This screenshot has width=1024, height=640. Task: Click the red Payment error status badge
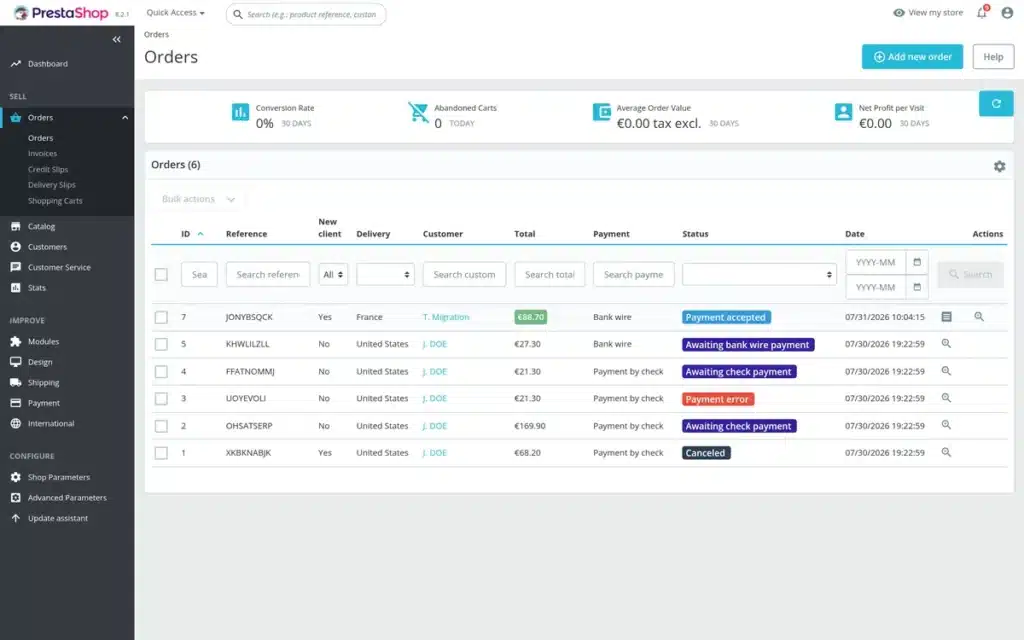pos(718,399)
